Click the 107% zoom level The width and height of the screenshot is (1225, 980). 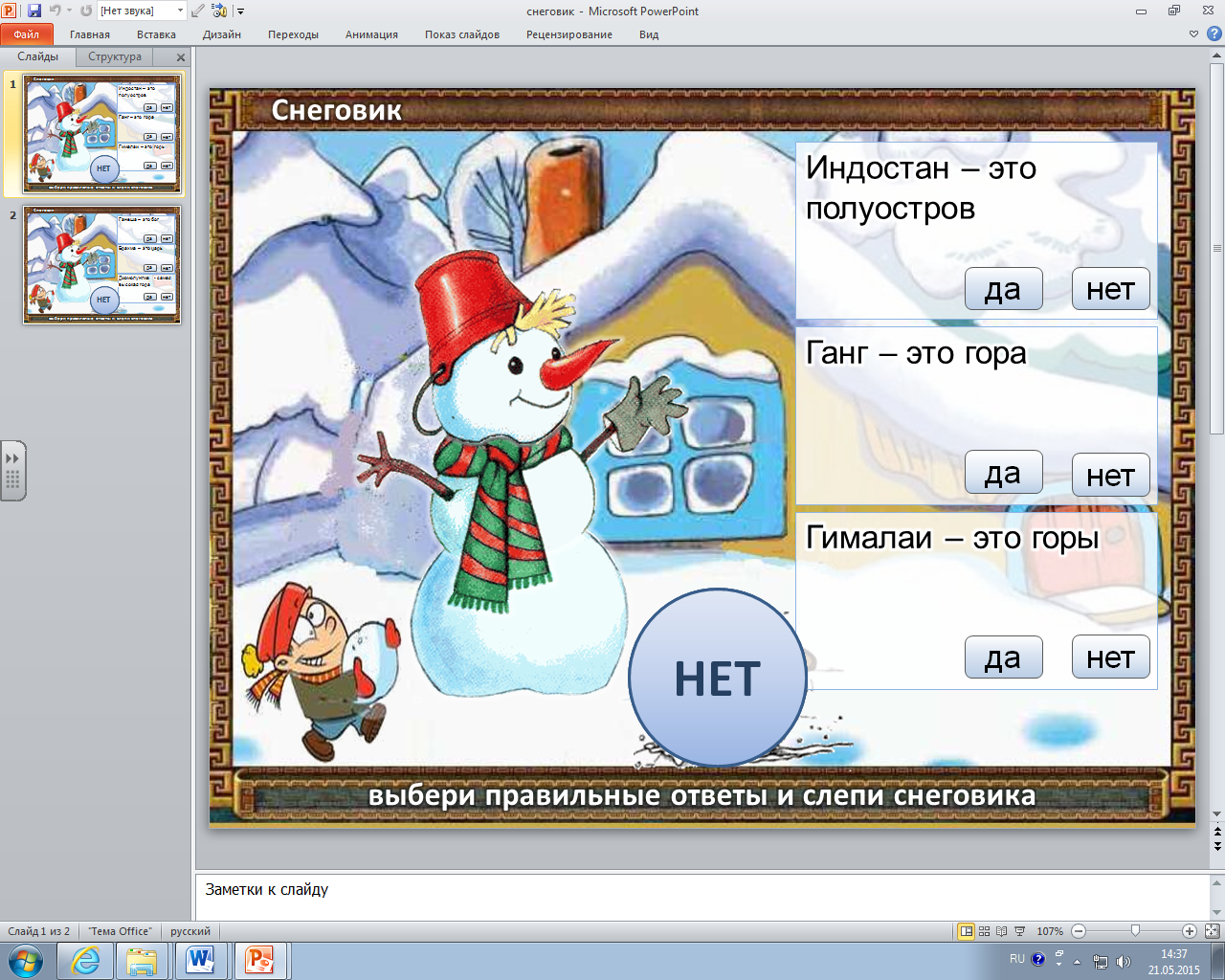click(1050, 931)
